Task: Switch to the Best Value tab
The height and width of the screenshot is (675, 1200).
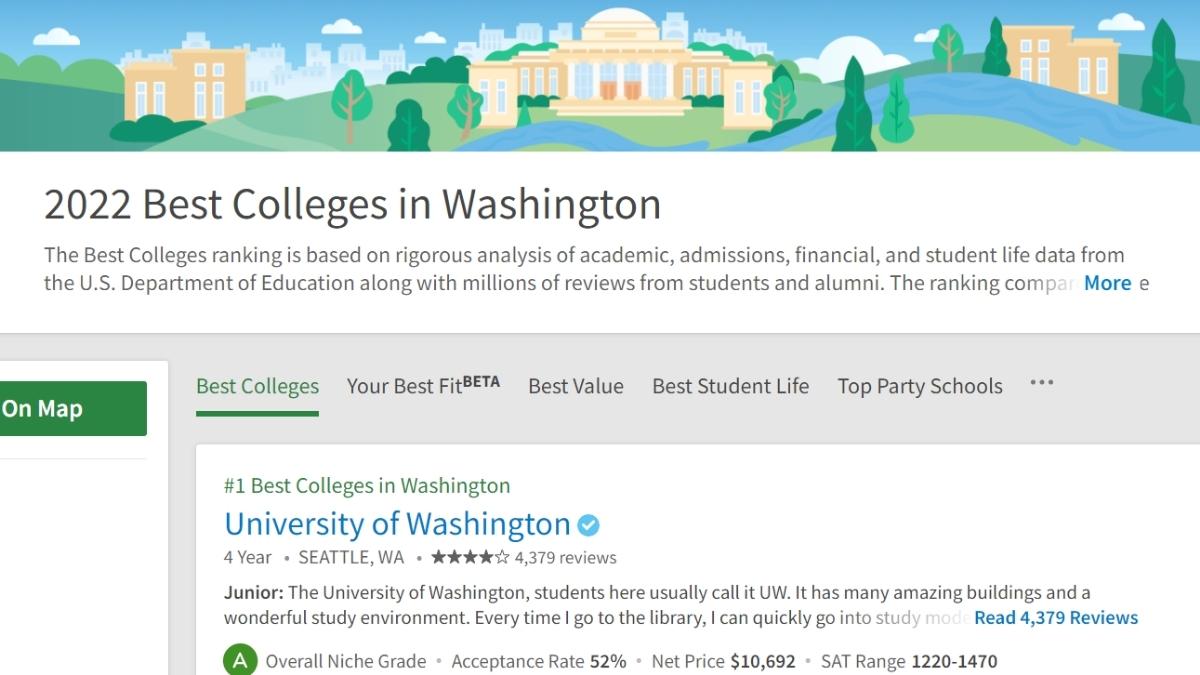Action: (x=576, y=386)
